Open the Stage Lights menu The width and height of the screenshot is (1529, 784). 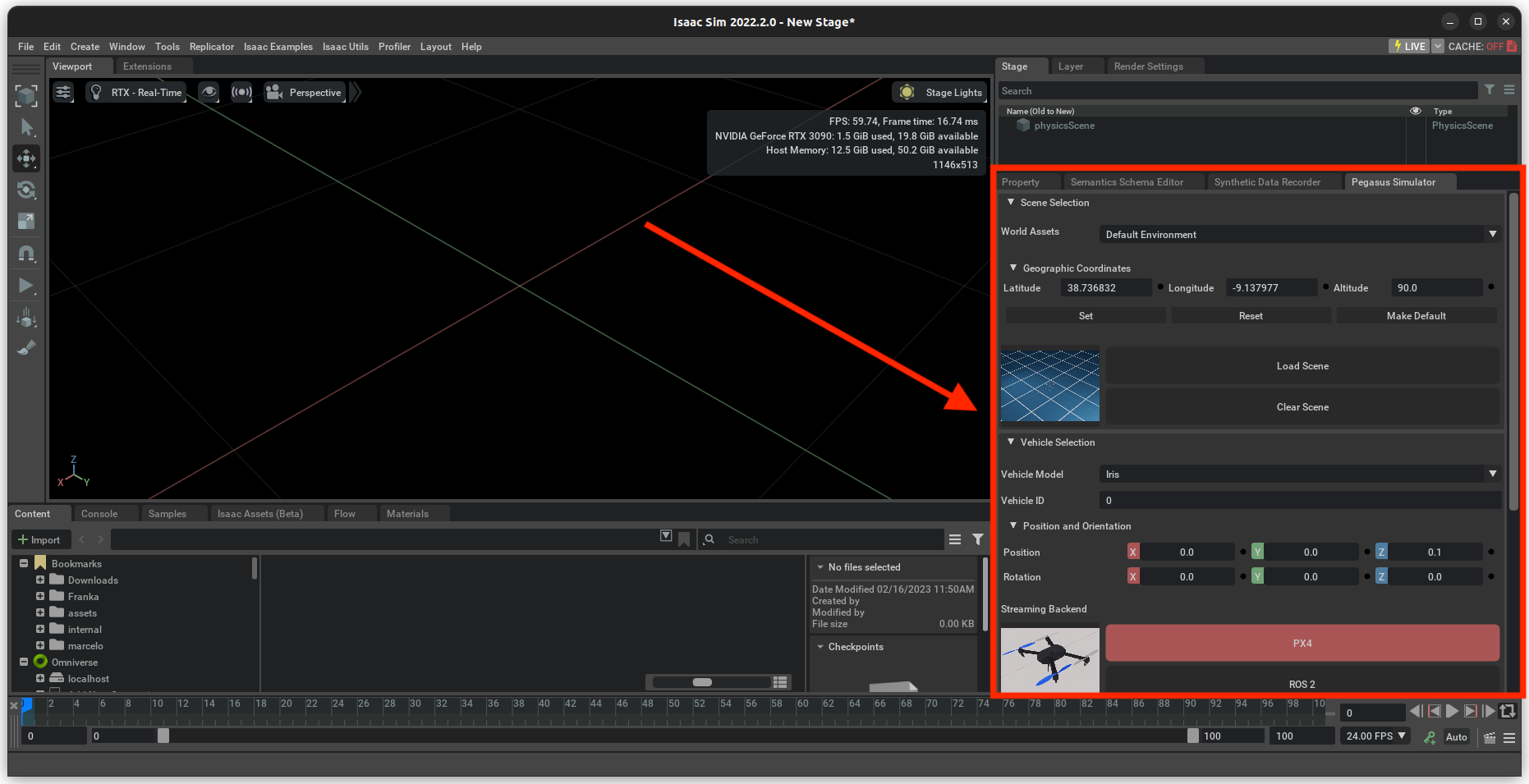click(940, 92)
